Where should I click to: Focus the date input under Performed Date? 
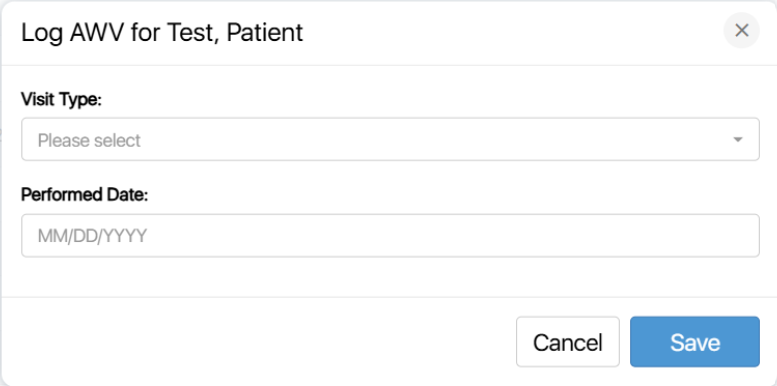(x=390, y=235)
